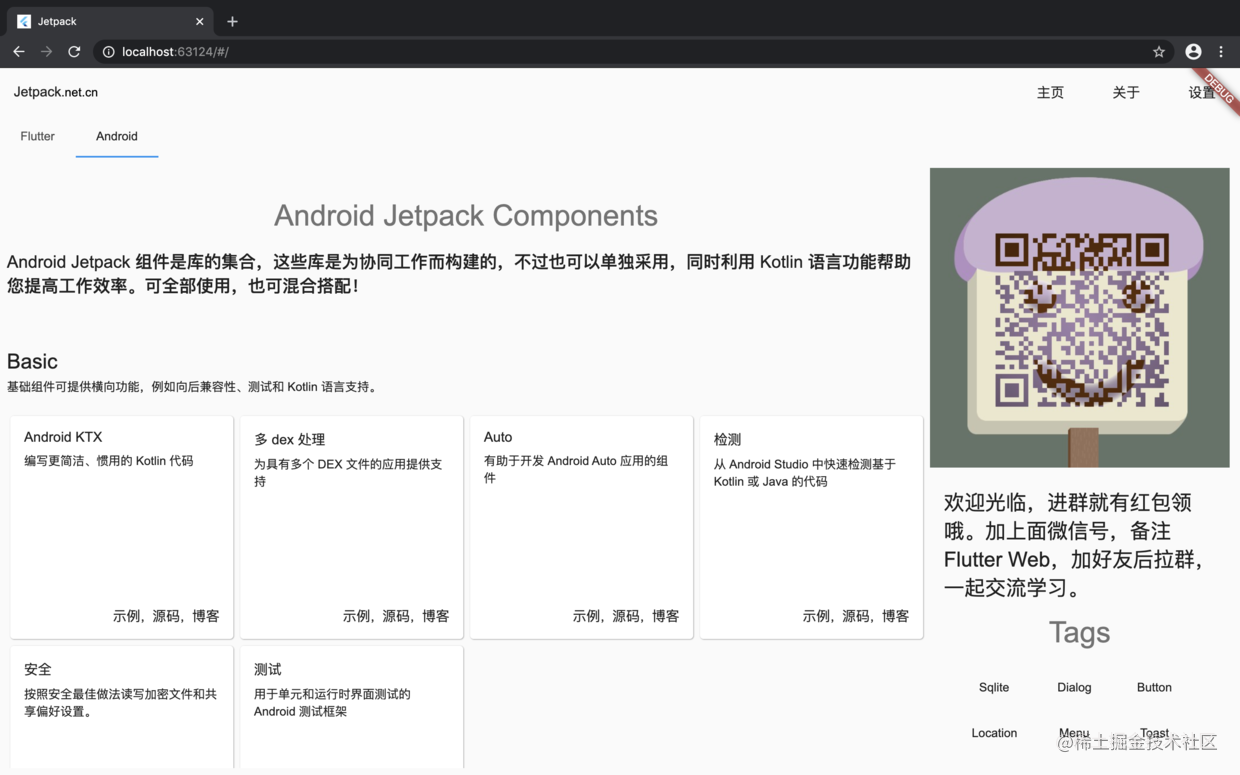Reload the page with refresh icon
Viewport: 1240px width, 775px height.
coord(74,51)
